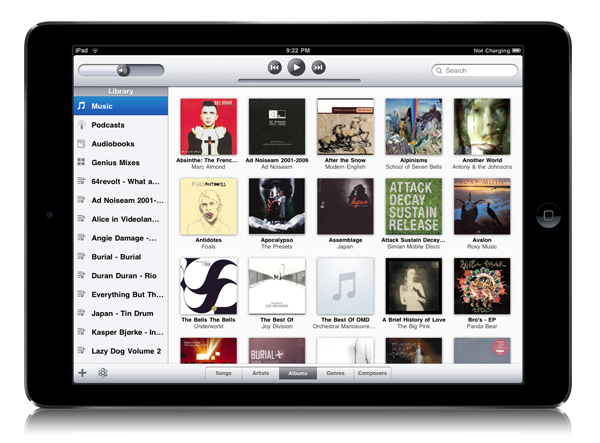Open The Best Of Joy Division cover
The width and height of the screenshot is (600, 443).
click(277, 286)
